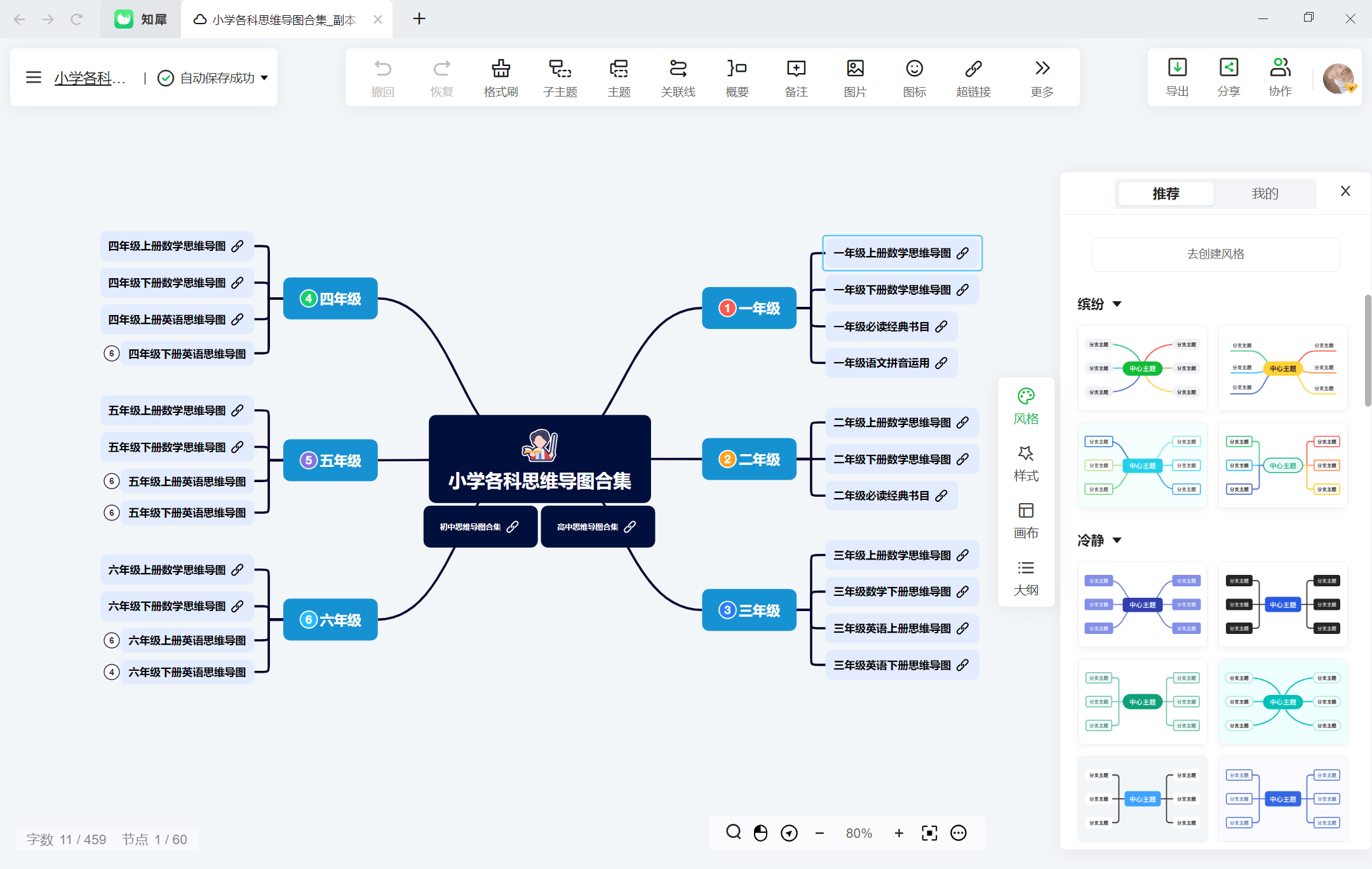Open the link icon on 一年级上册数学思维导图
The width and height of the screenshot is (1372, 869).
click(963, 253)
